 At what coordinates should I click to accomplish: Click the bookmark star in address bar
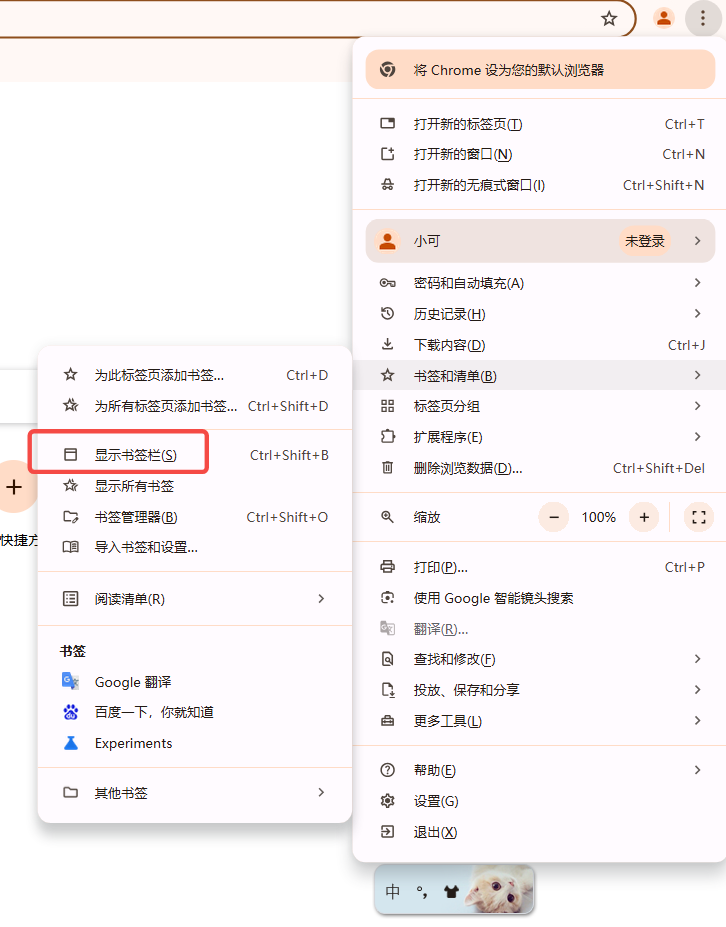(608, 18)
